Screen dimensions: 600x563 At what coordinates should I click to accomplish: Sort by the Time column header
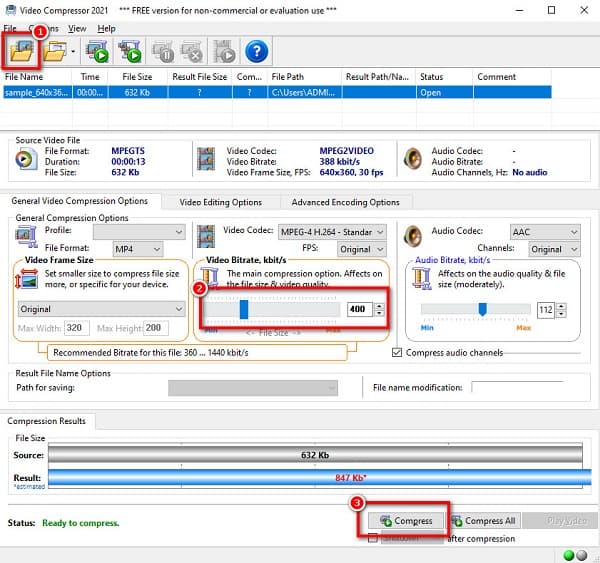90,77
